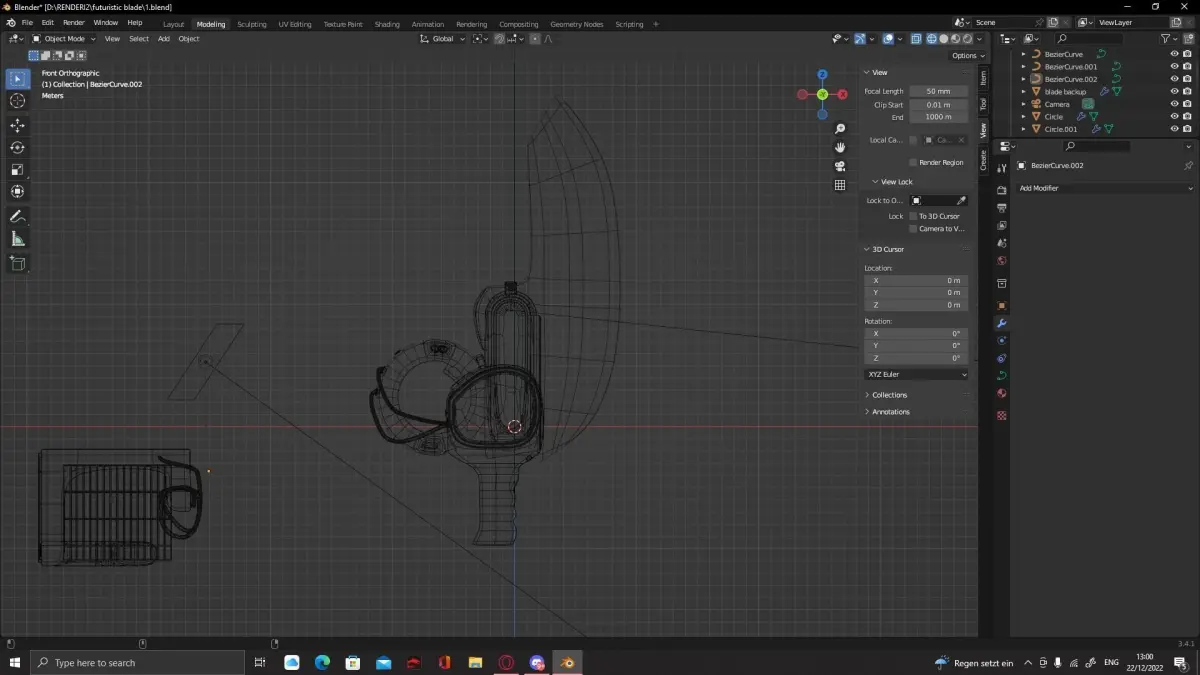Hide blade backup using its eye icon
This screenshot has height=675, width=1200.
tap(1174, 92)
